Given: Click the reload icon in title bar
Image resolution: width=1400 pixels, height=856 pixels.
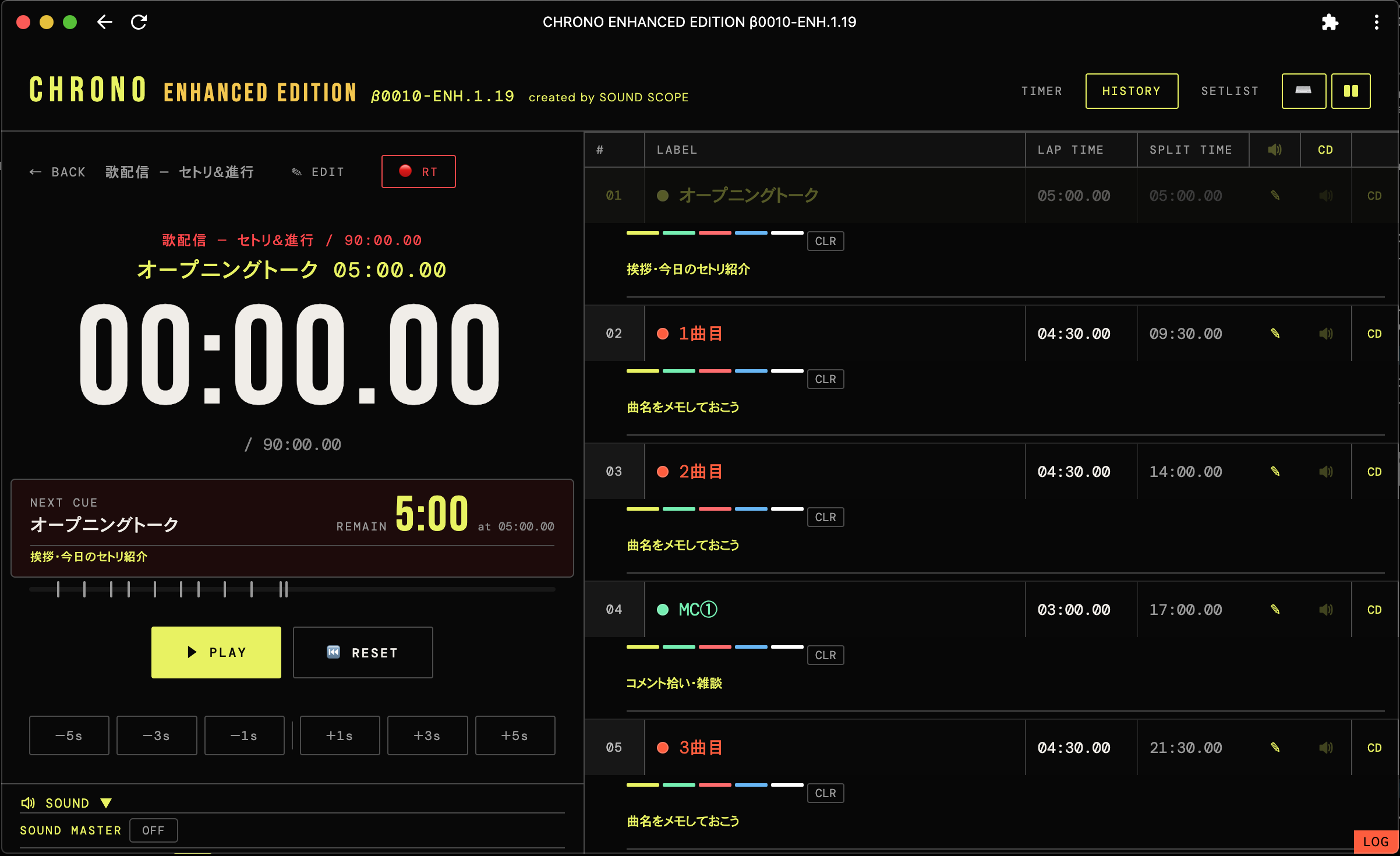Looking at the screenshot, I should point(139,22).
